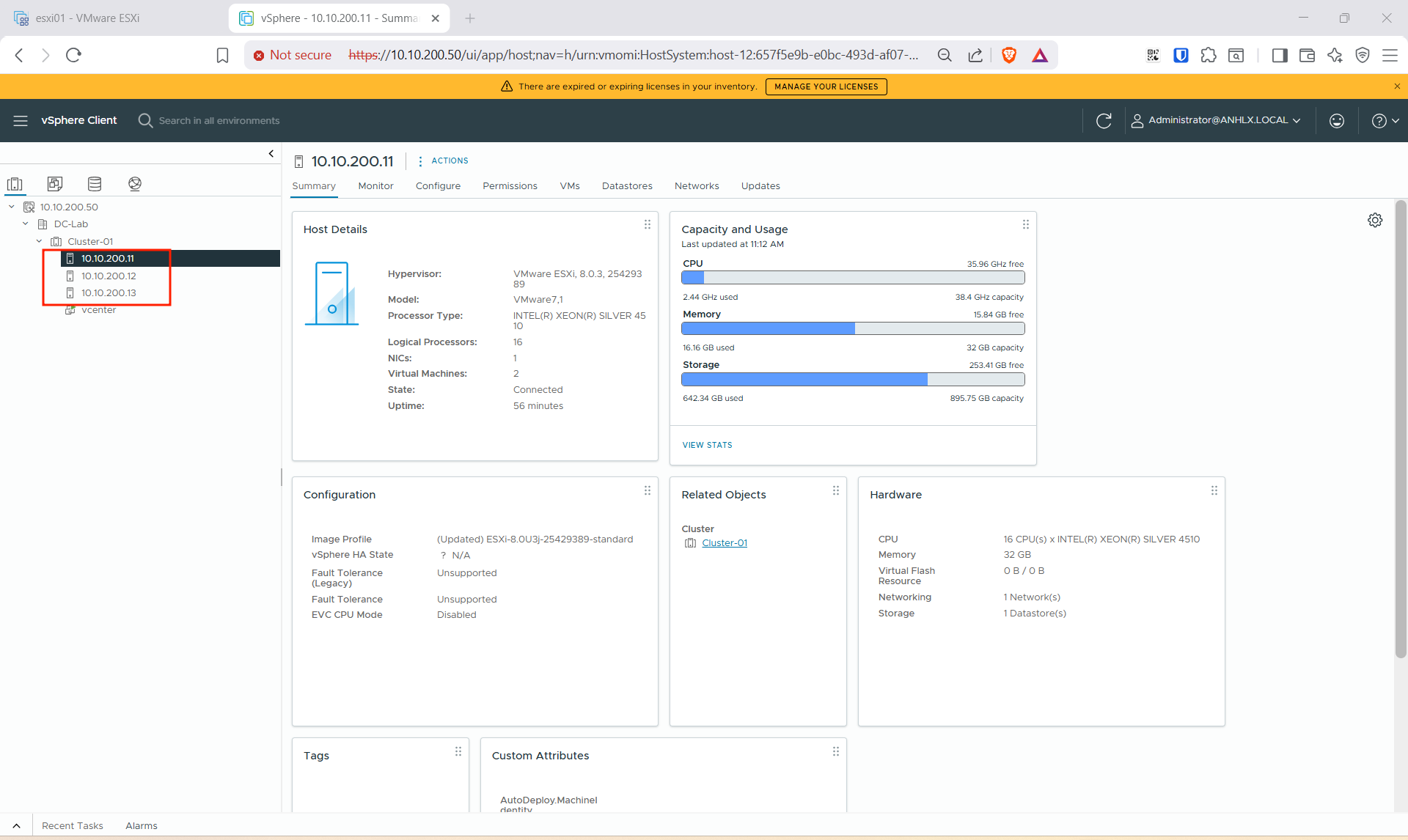
Task: Close the vSphere browser tab
Action: 436,18
